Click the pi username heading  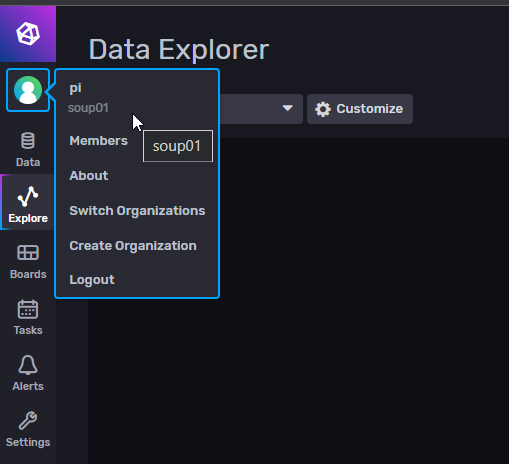(75, 88)
